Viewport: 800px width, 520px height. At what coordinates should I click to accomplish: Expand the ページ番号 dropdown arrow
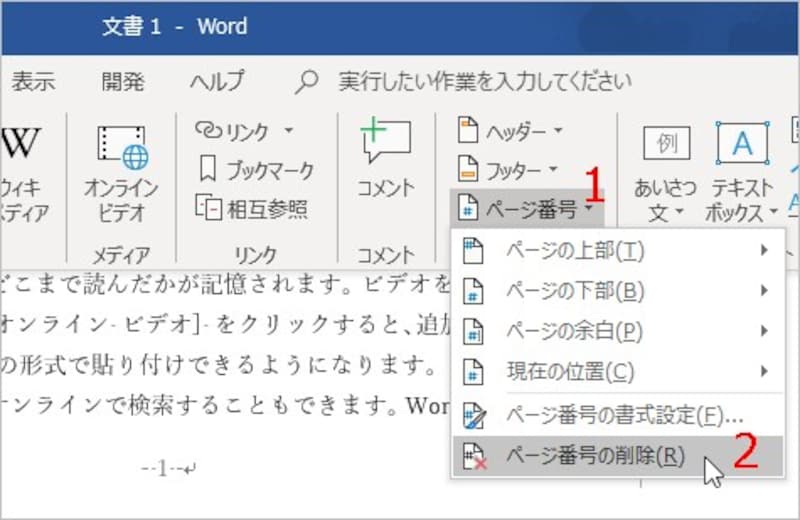589,208
